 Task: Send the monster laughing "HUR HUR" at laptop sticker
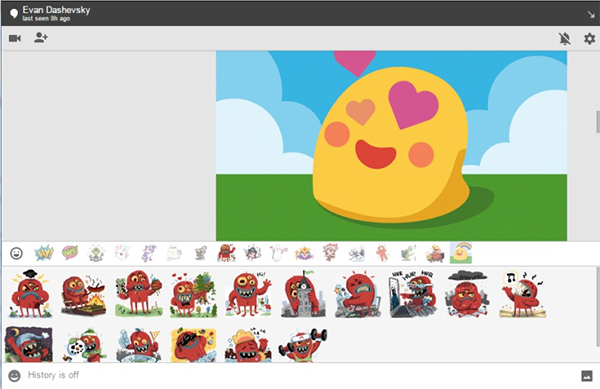point(412,294)
